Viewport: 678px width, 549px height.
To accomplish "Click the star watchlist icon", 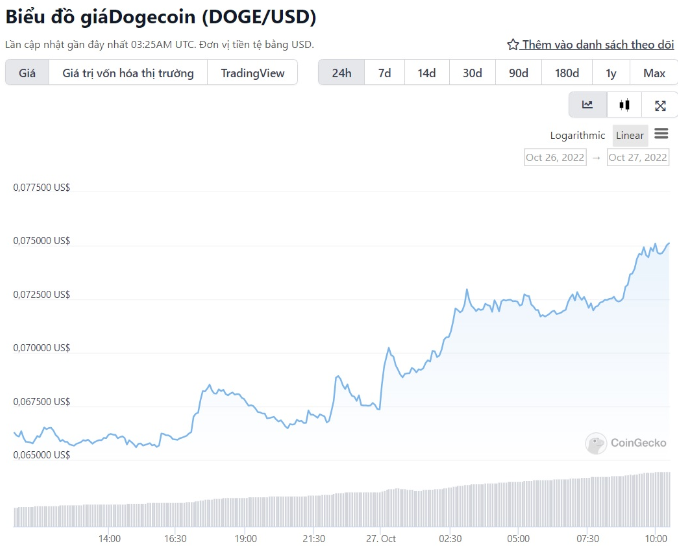I will click(513, 45).
